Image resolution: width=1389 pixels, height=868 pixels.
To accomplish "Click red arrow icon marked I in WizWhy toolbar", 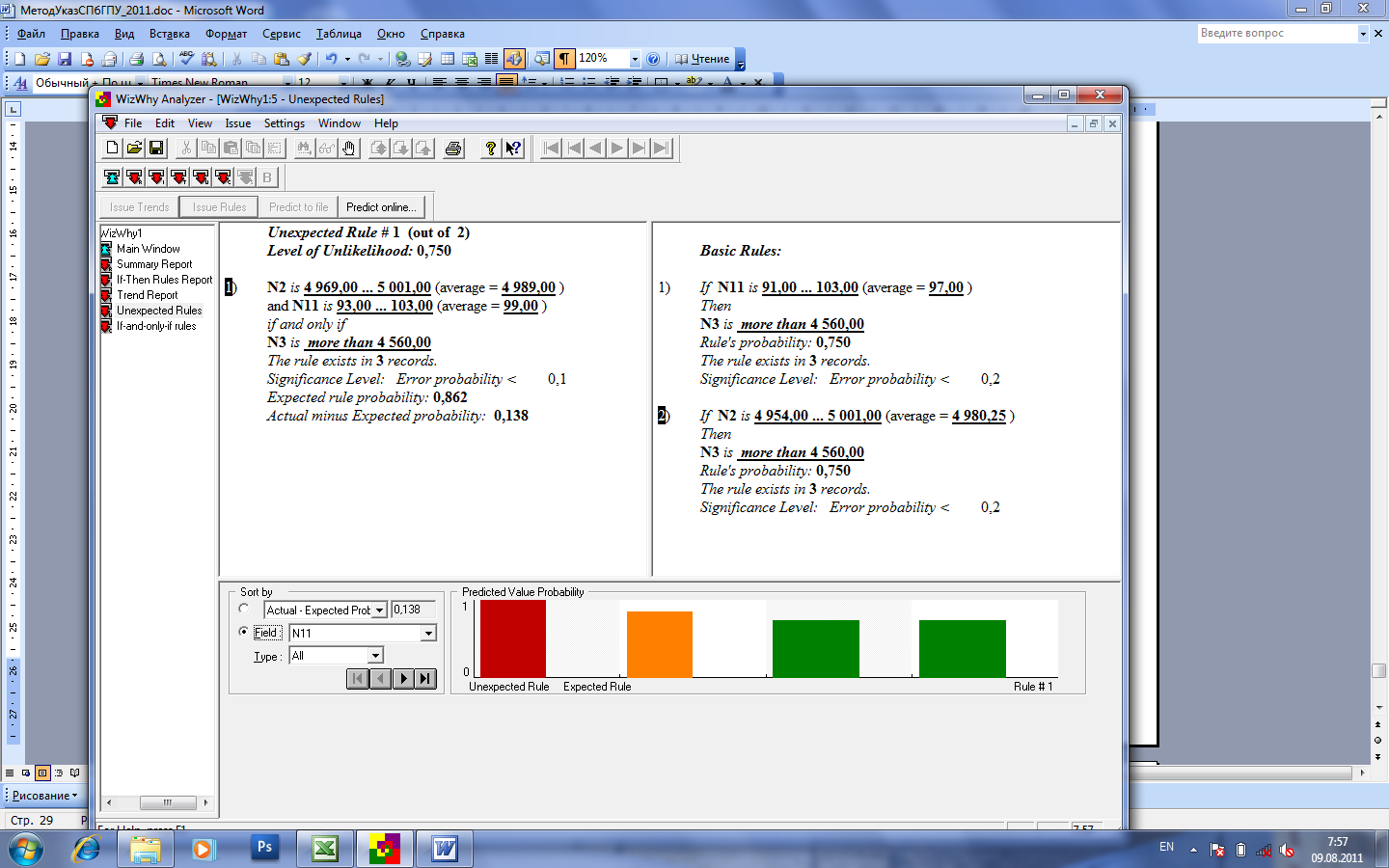I will point(156,177).
